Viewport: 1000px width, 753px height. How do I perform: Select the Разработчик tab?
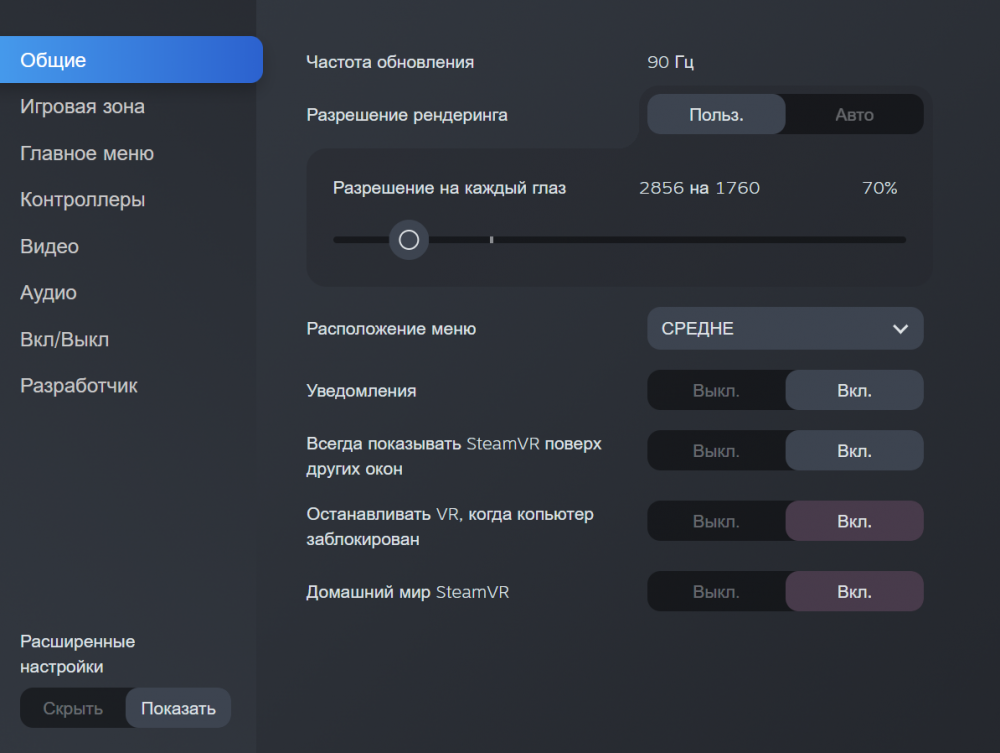tap(79, 386)
